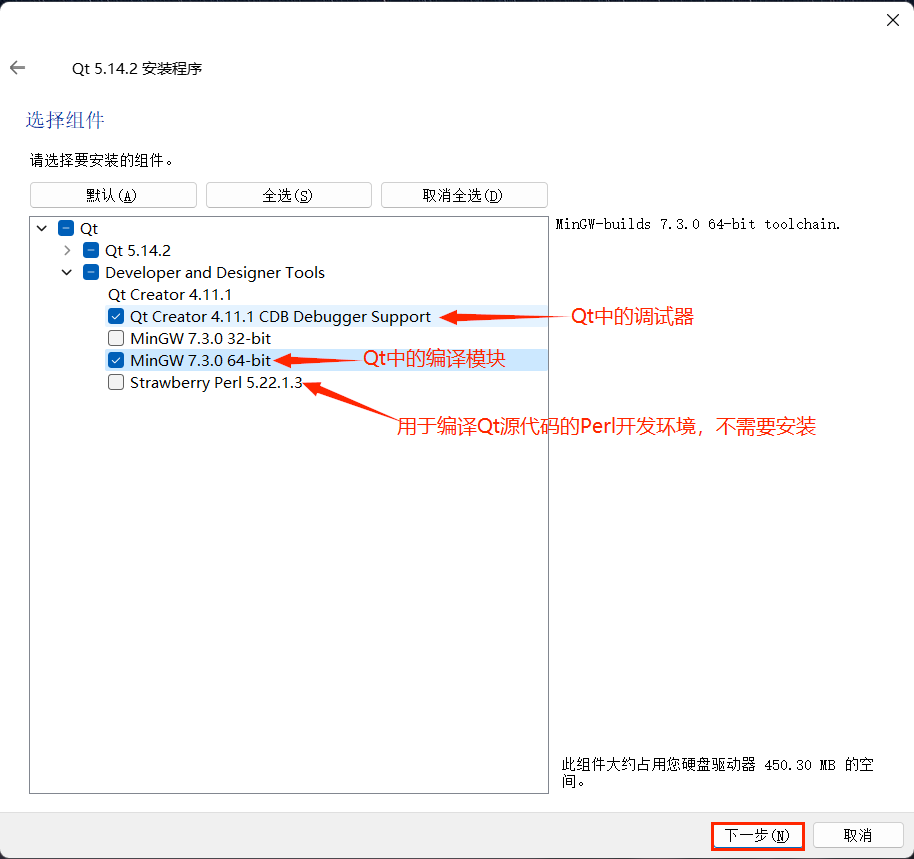Select the Qt Creator 4.11.1 CDB Debugger Support label
The image size is (914, 859).
pos(280,316)
